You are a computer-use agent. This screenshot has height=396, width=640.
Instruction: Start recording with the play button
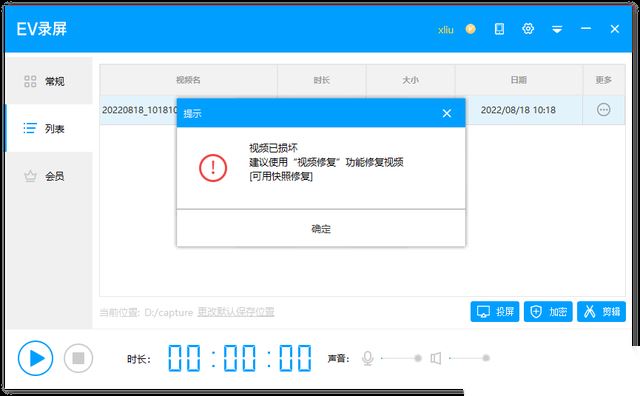click(x=36, y=358)
